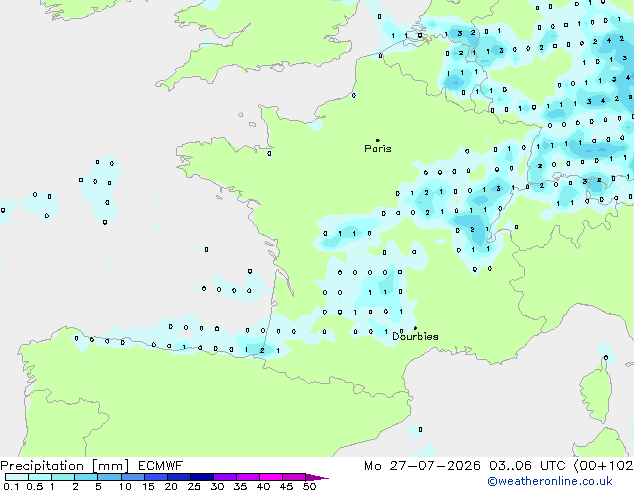
Task: Pick the 0.5–1 mm legend swatch
Action: [40, 477]
